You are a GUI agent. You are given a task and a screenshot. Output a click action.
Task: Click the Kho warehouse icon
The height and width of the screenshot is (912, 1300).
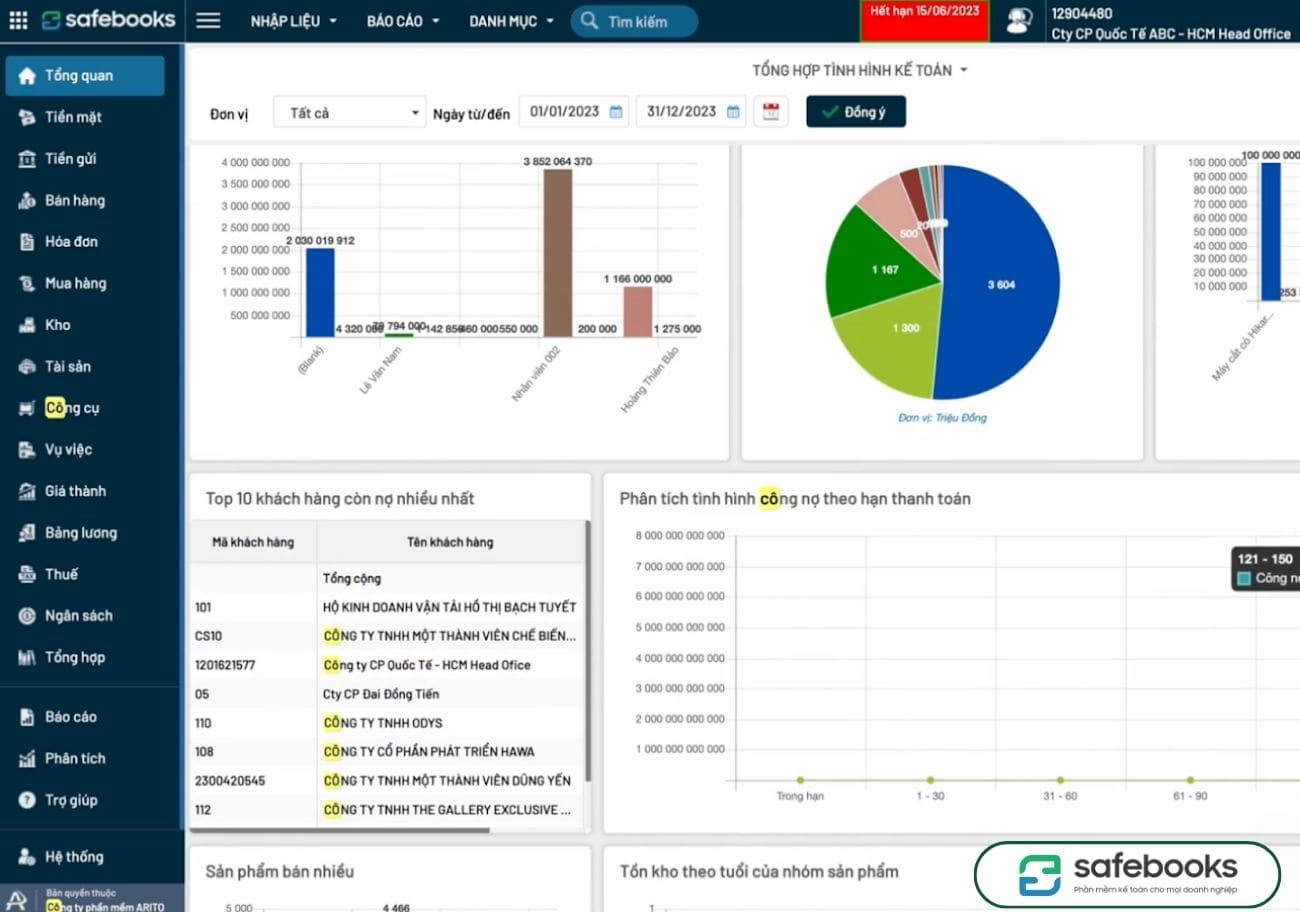27,325
